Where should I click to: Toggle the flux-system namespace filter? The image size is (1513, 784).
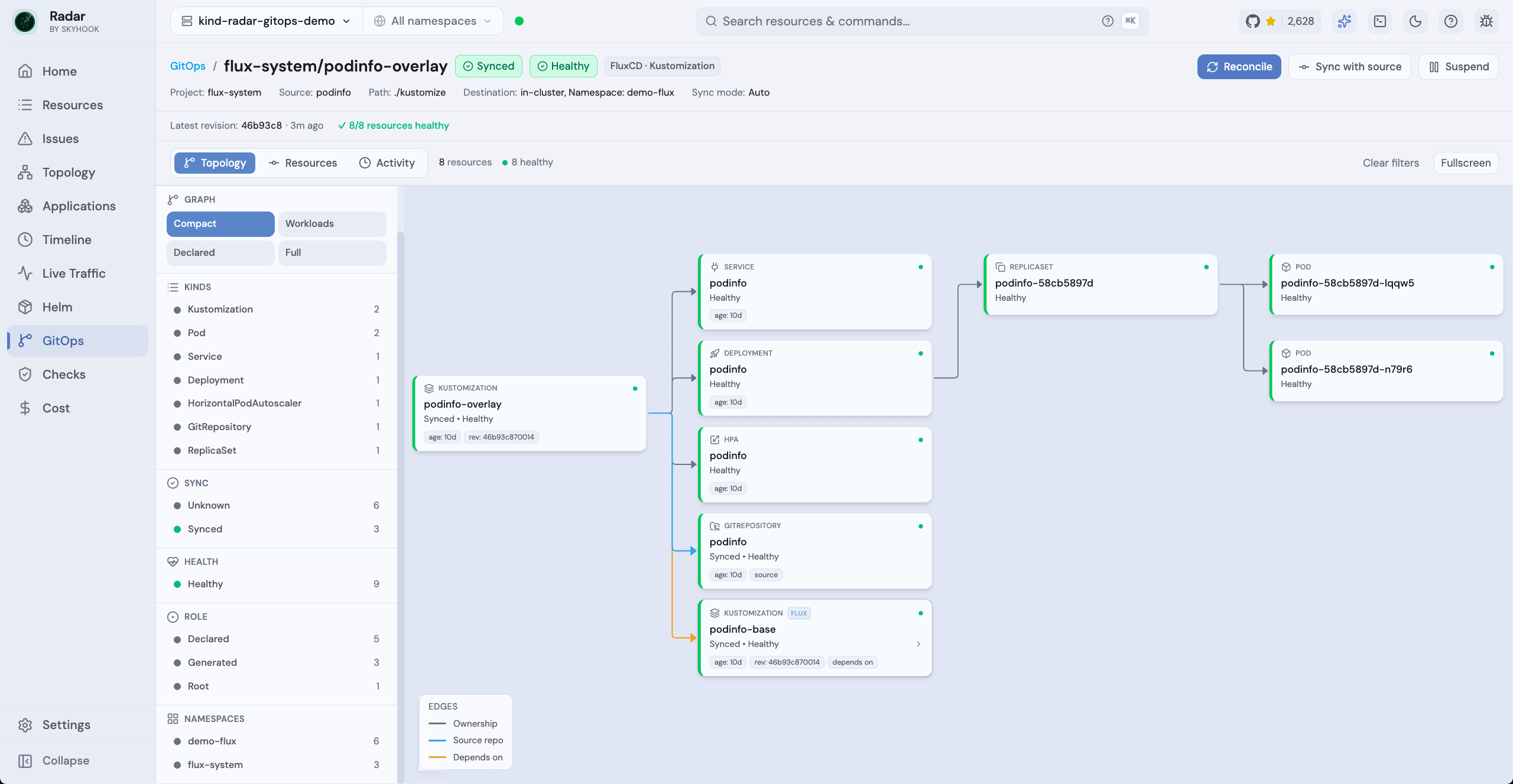pos(276,765)
